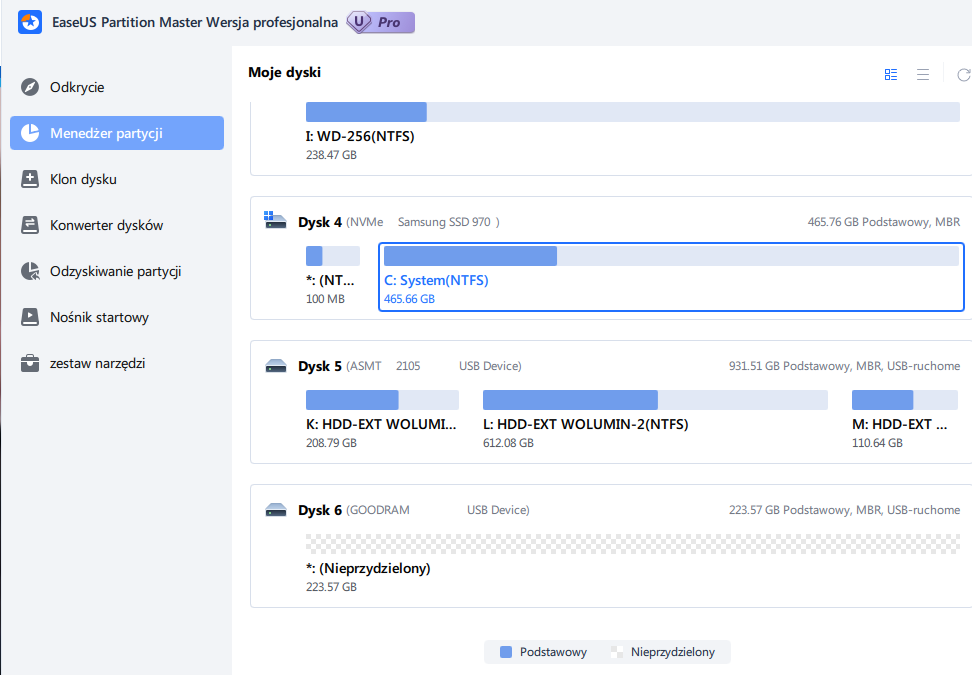The height and width of the screenshot is (675, 972).
Task: Click the *: (Nieprzydzielony) label
Action: point(368,568)
